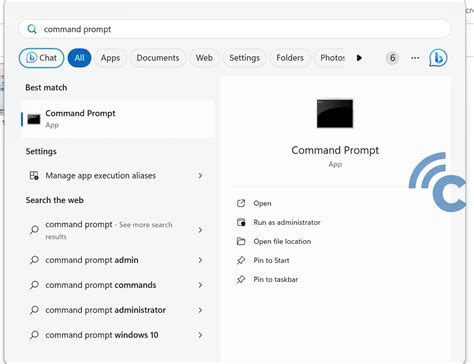Viewport: 474px width, 364px height.
Task: Click the 'Best match' heading
Action: [46, 88]
